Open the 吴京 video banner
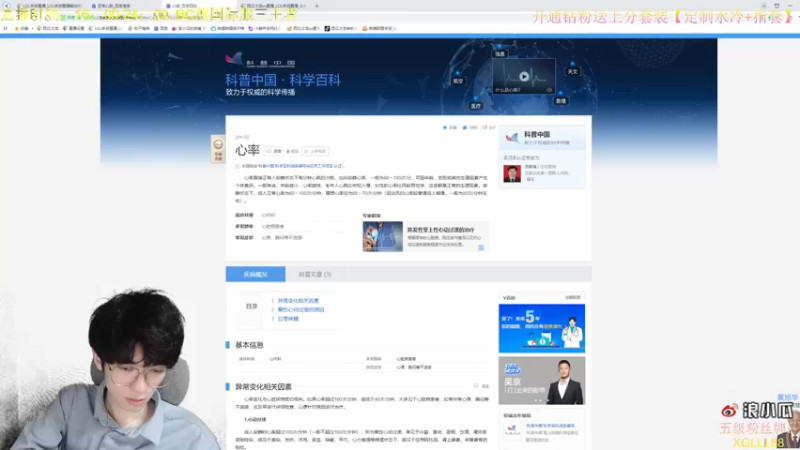The image size is (800, 450). tap(542, 381)
